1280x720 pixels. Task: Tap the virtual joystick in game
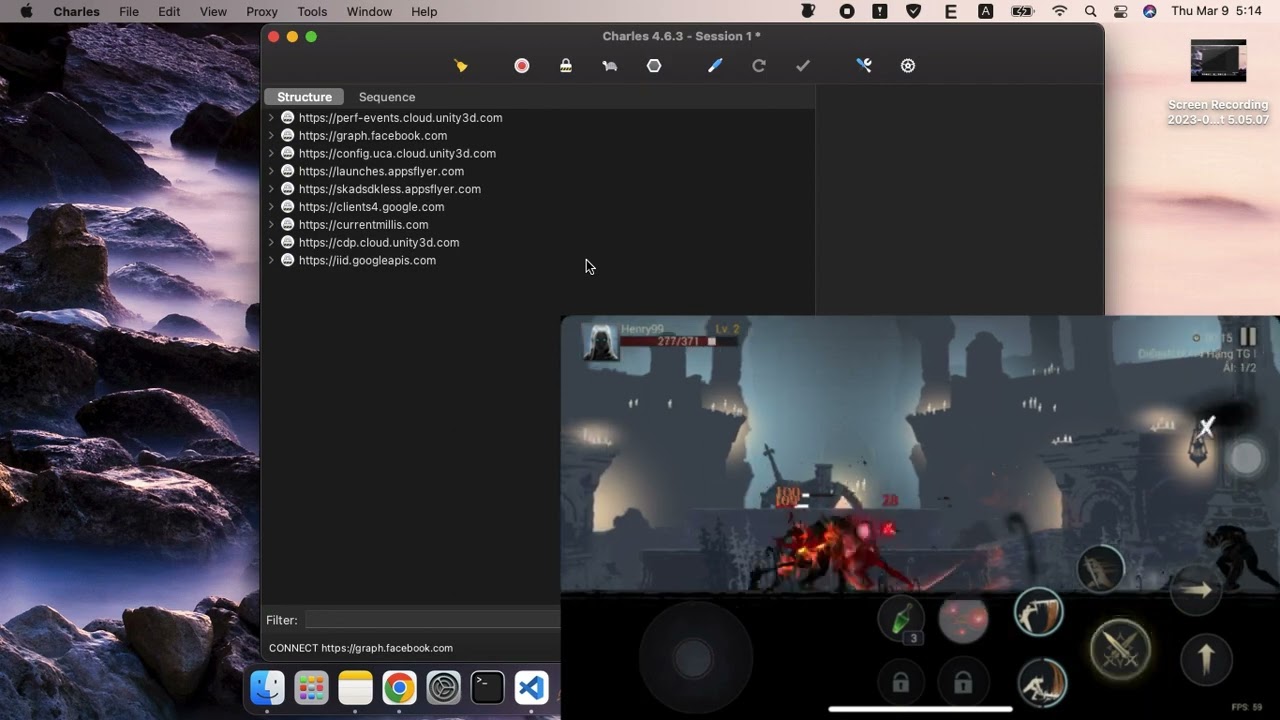(694, 658)
